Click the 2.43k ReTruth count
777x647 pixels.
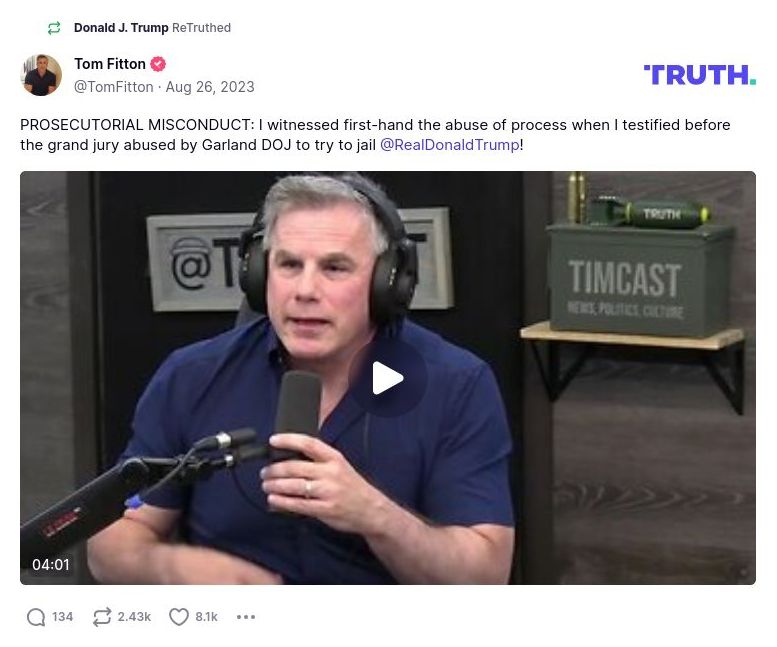[134, 617]
